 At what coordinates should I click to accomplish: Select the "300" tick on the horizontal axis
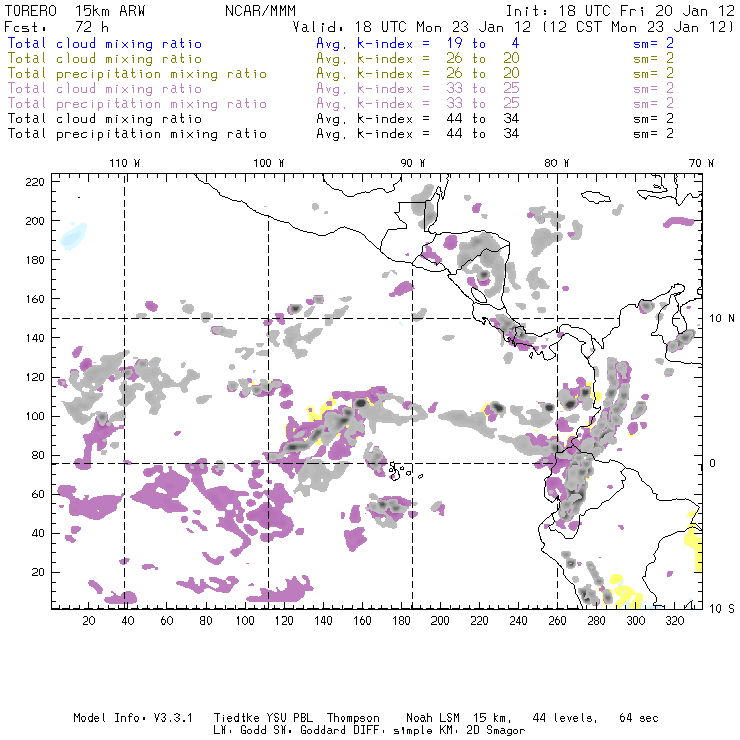[x=636, y=621]
